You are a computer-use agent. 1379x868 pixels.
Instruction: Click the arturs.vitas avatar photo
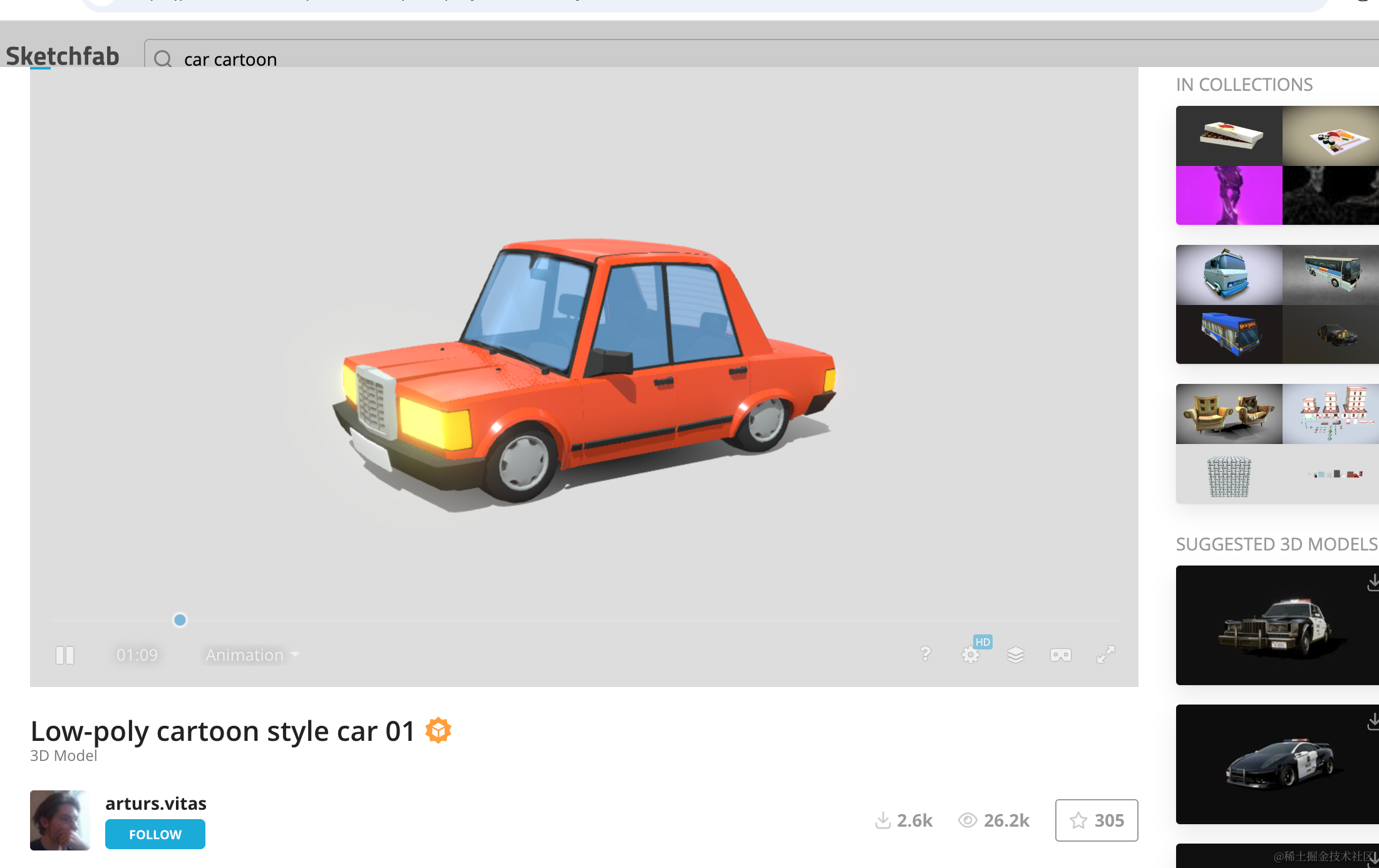click(60, 820)
